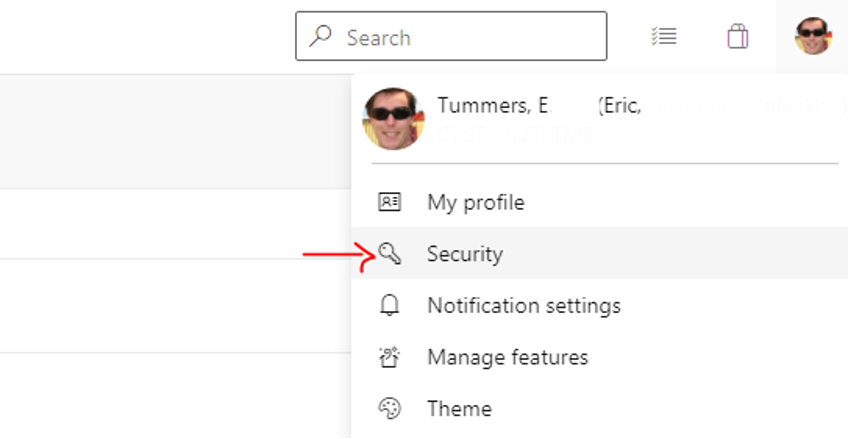This screenshot has height=439, width=849.
Task: Click the large profile photo in the menu
Action: [x=393, y=118]
